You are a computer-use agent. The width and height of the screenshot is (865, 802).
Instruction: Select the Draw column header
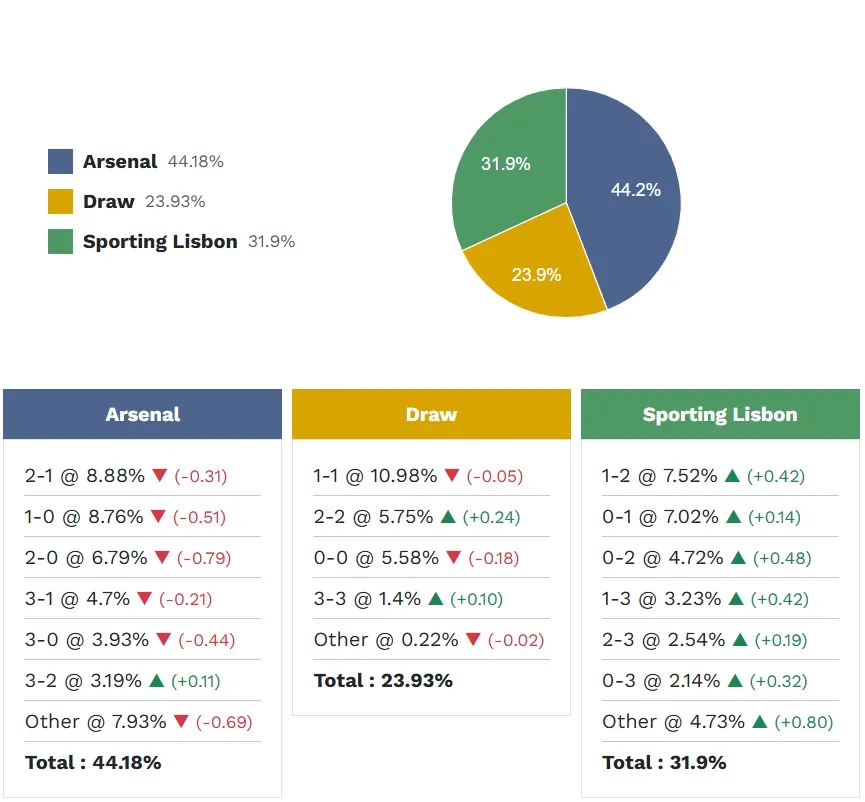click(x=431, y=415)
